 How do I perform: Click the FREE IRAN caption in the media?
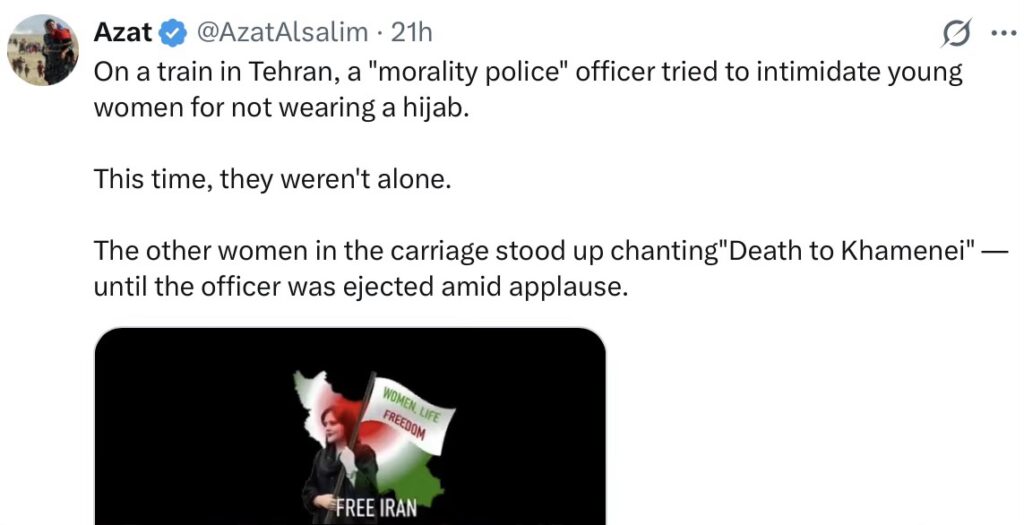(376, 509)
